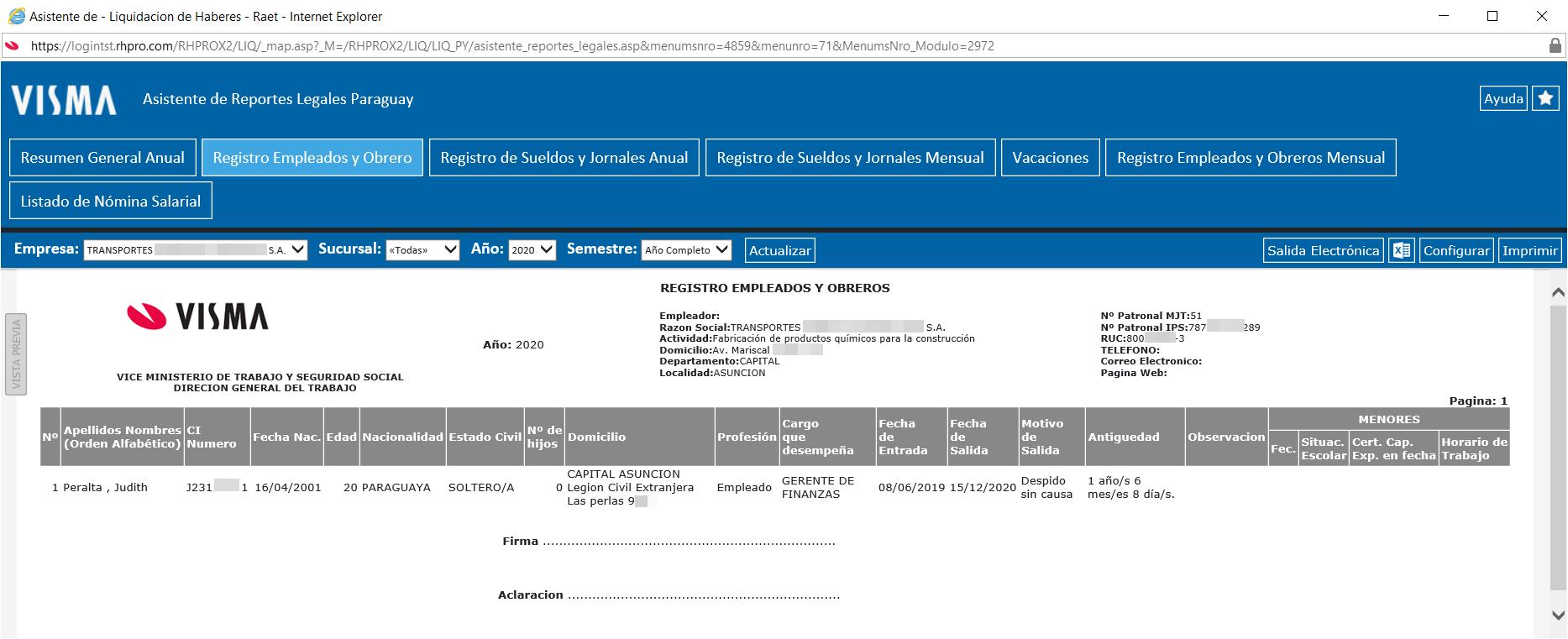Click the Excel export icon
Viewport: 1568px width, 639px height.
click(1402, 250)
